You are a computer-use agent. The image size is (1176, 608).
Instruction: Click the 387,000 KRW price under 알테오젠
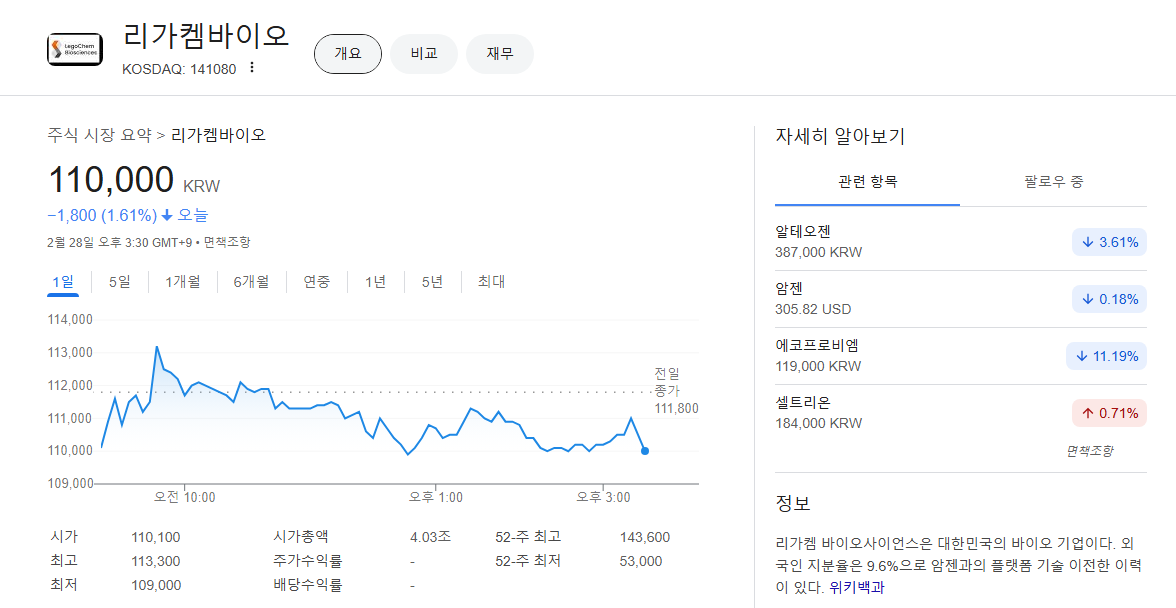click(819, 253)
